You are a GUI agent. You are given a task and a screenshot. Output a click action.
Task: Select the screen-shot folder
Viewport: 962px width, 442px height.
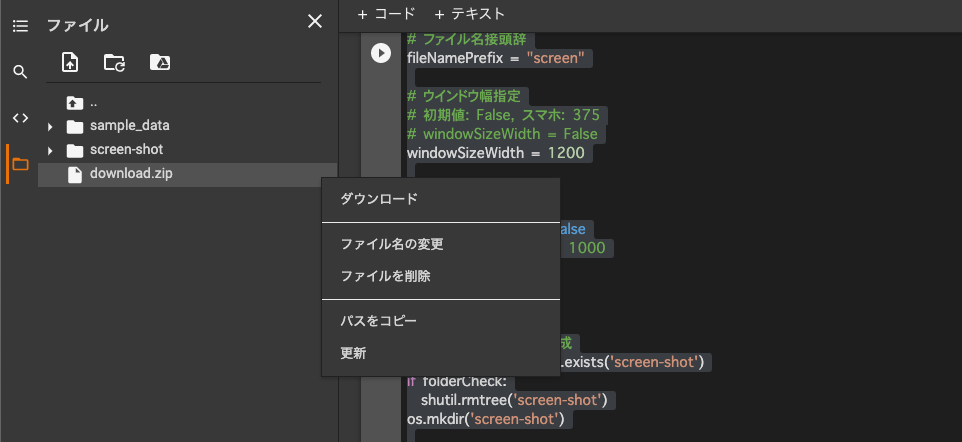point(126,150)
